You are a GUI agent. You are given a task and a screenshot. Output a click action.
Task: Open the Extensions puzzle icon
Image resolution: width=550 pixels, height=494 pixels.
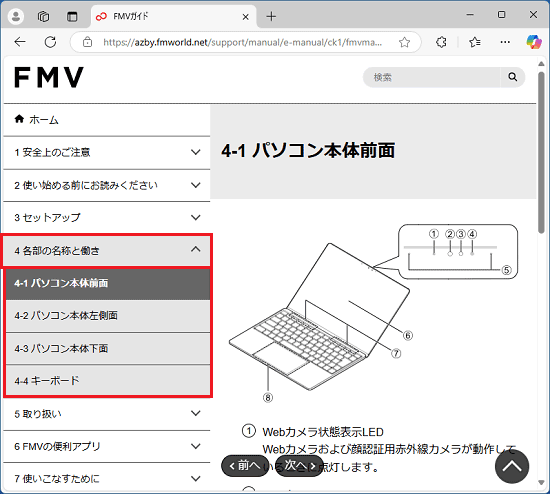pyautogui.click(x=441, y=42)
